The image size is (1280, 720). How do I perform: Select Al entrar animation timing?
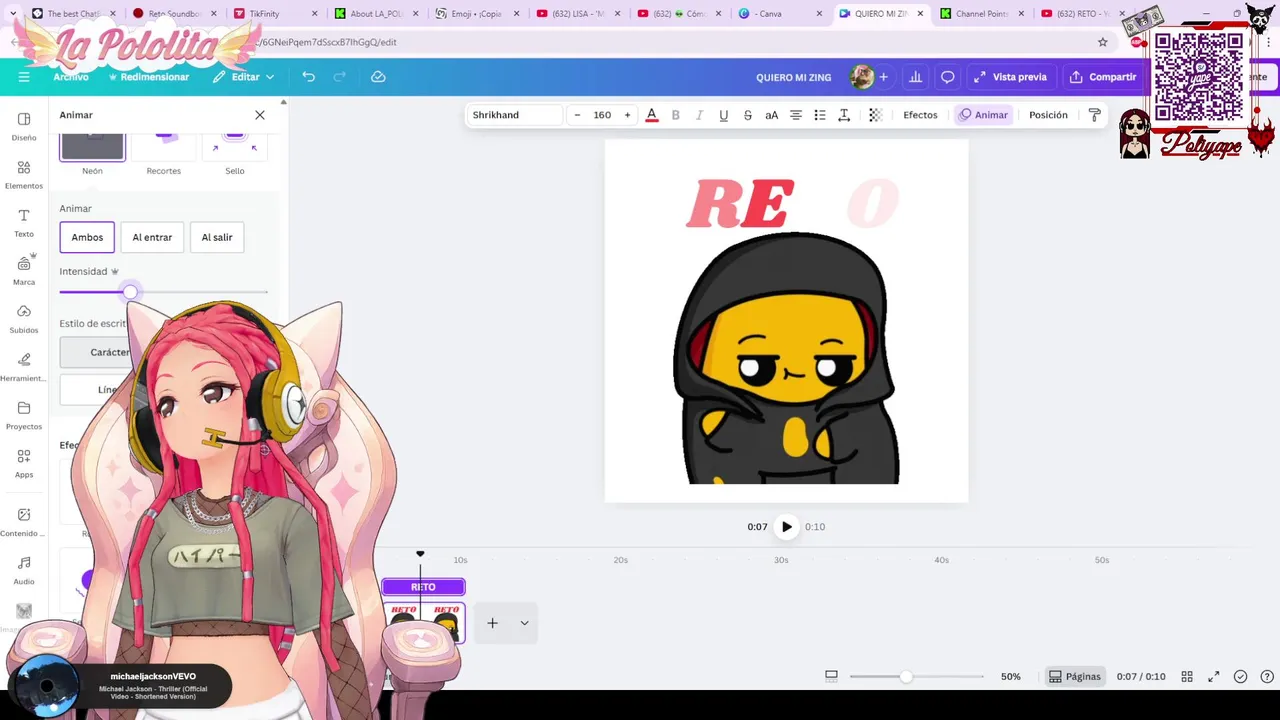click(152, 237)
